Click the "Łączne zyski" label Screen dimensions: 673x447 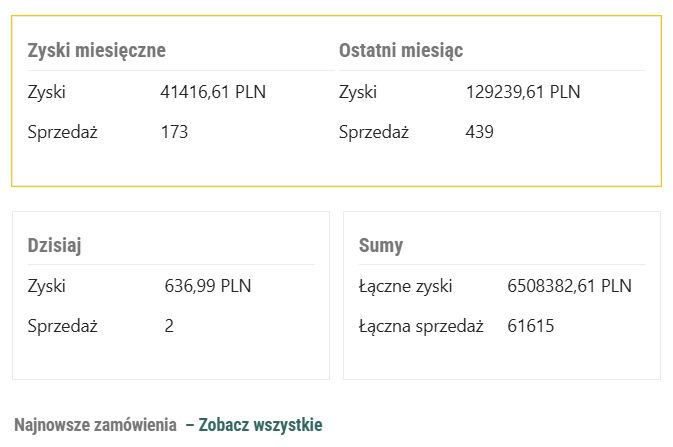pos(405,287)
